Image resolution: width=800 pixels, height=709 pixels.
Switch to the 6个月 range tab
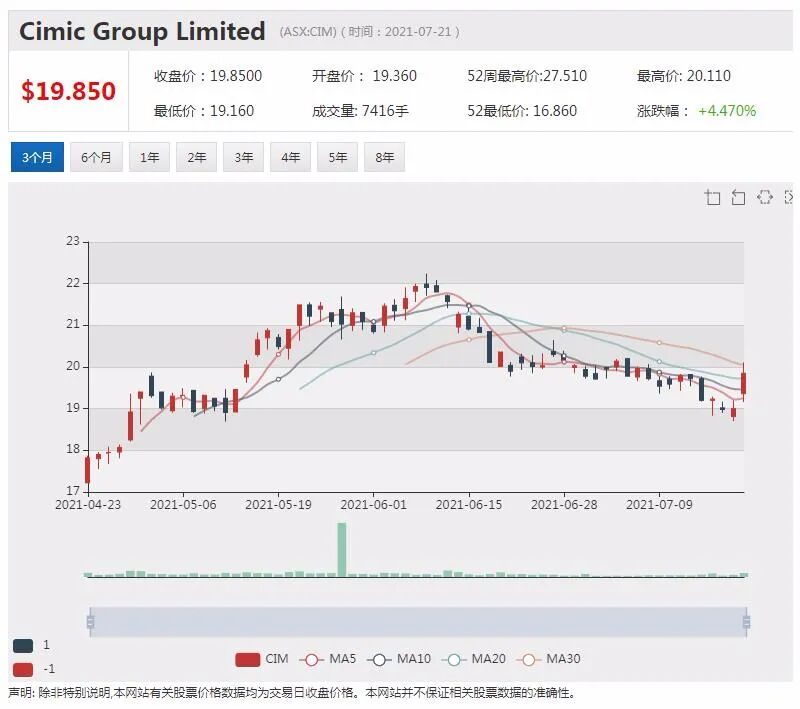[x=96, y=157]
